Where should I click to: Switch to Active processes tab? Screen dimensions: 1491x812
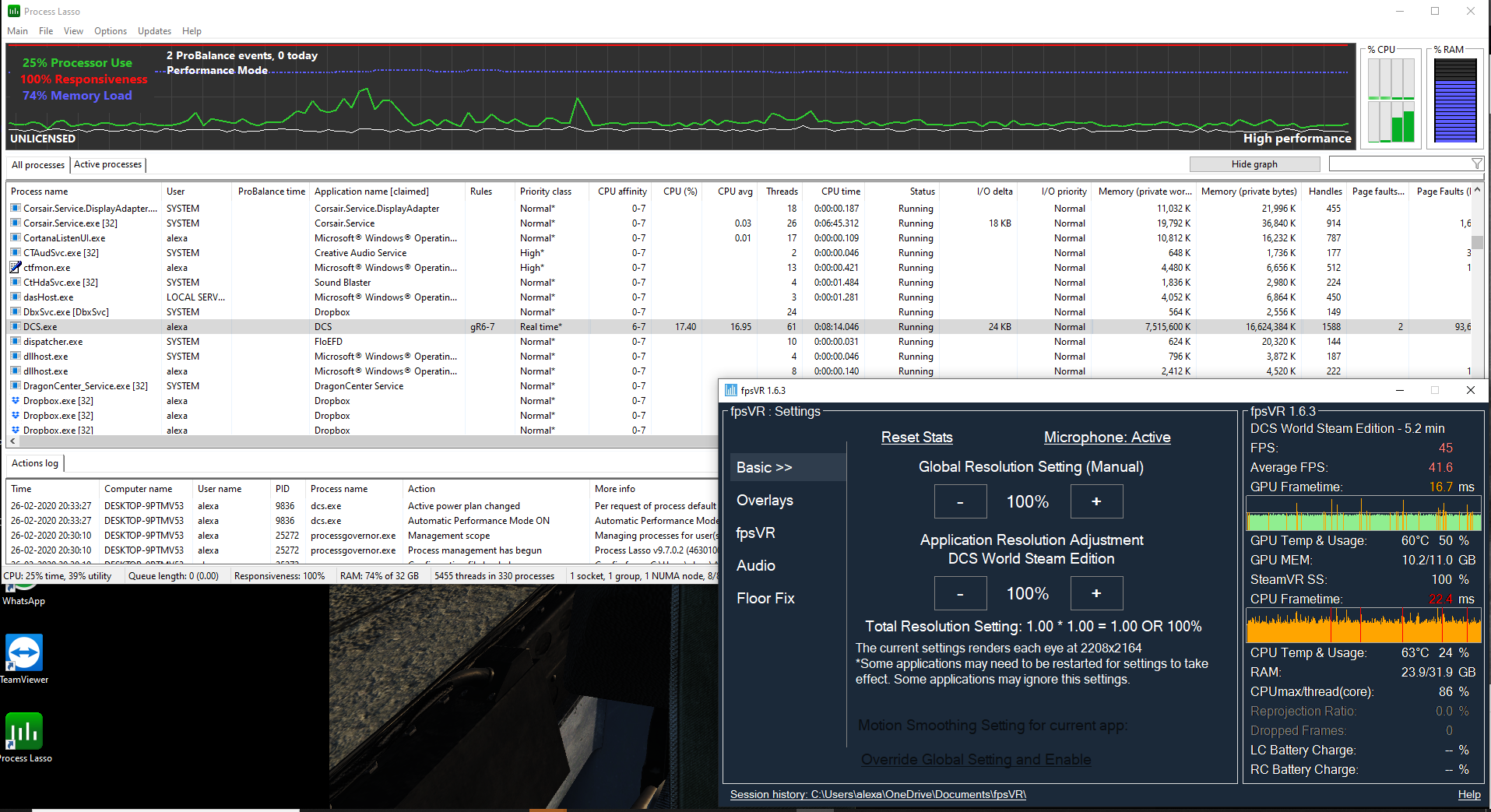pyautogui.click(x=107, y=164)
